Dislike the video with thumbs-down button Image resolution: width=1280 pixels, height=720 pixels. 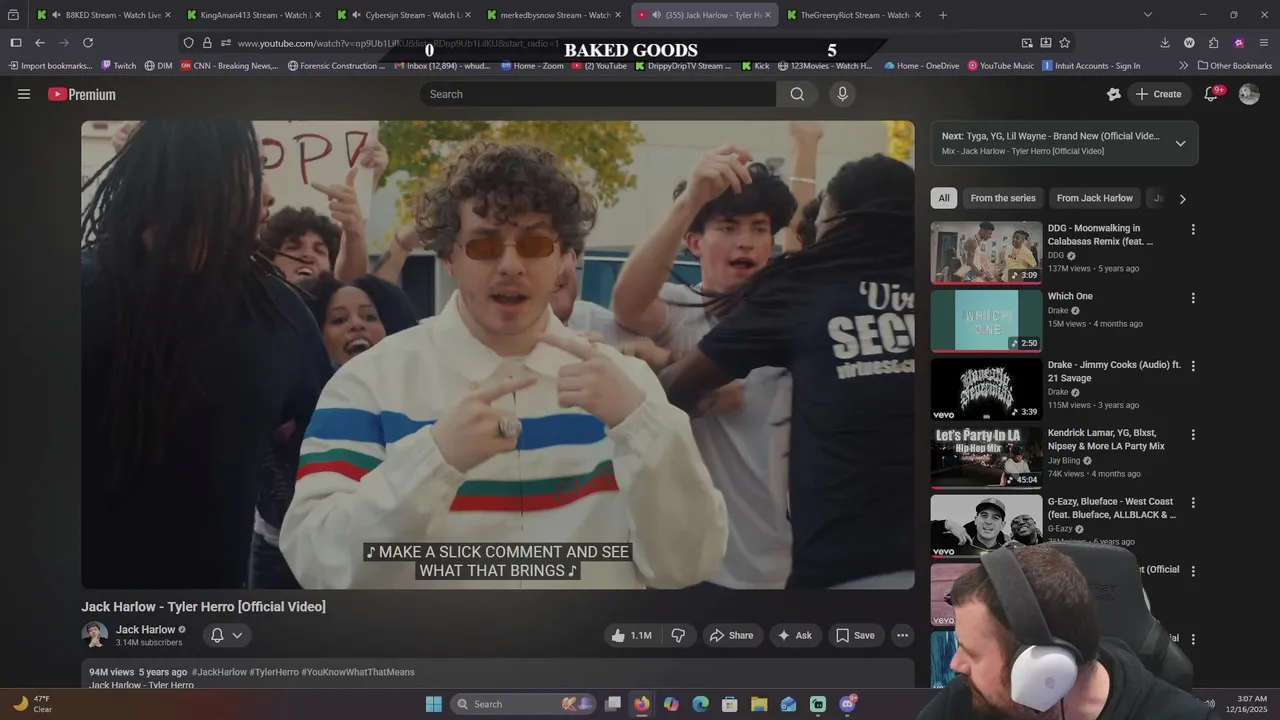tap(678, 635)
